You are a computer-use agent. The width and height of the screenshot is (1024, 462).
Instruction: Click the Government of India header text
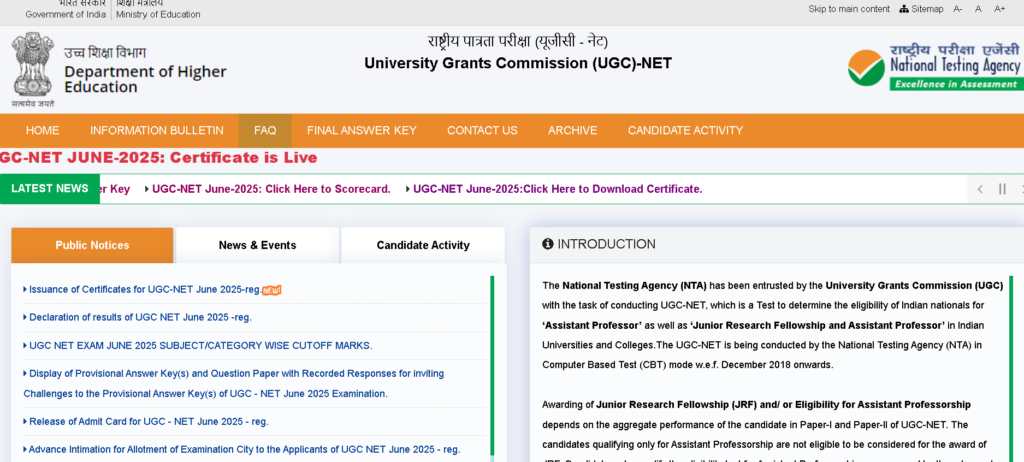[x=65, y=14]
